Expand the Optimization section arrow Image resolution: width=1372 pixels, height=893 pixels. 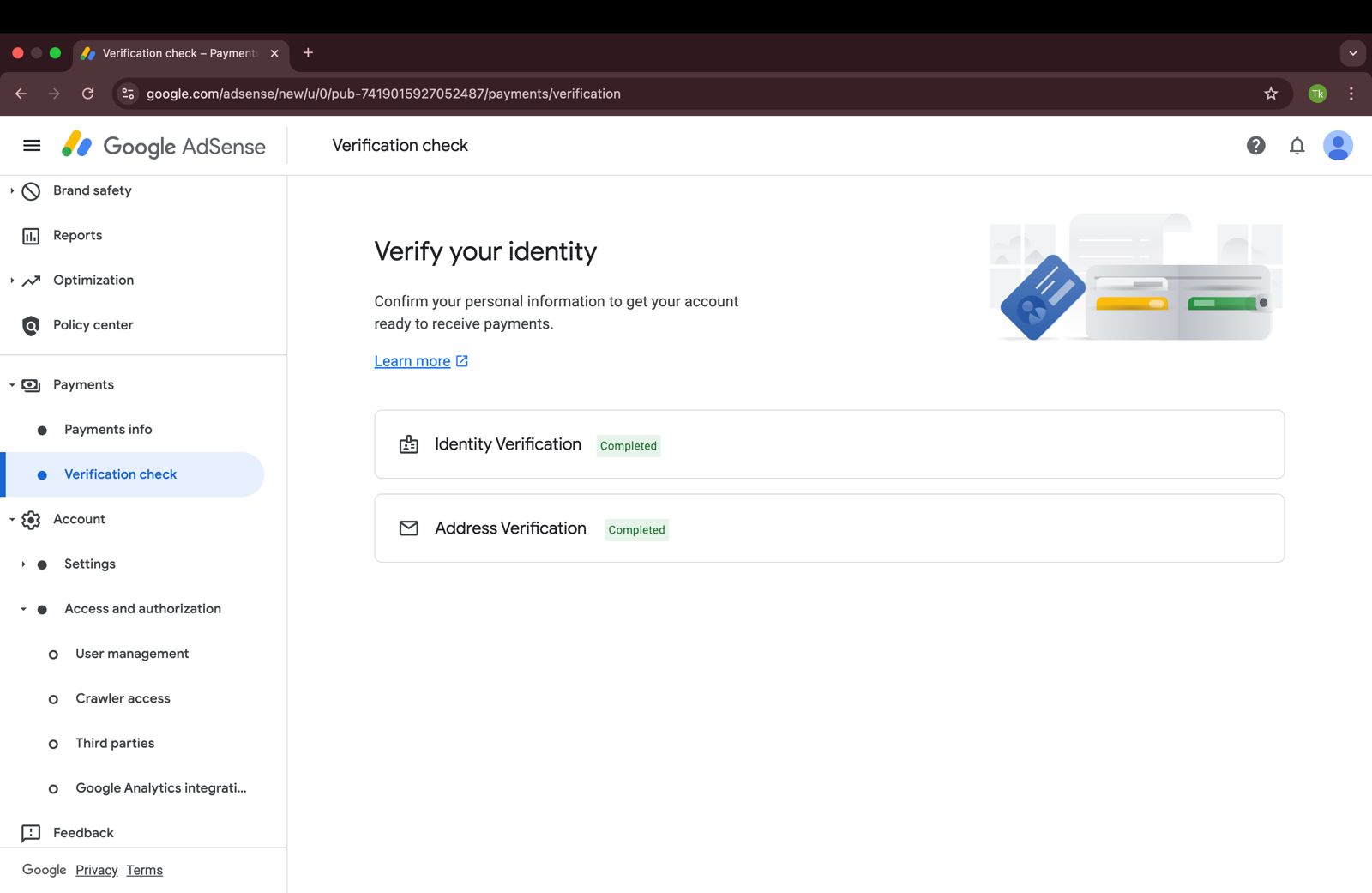click(x=12, y=281)
